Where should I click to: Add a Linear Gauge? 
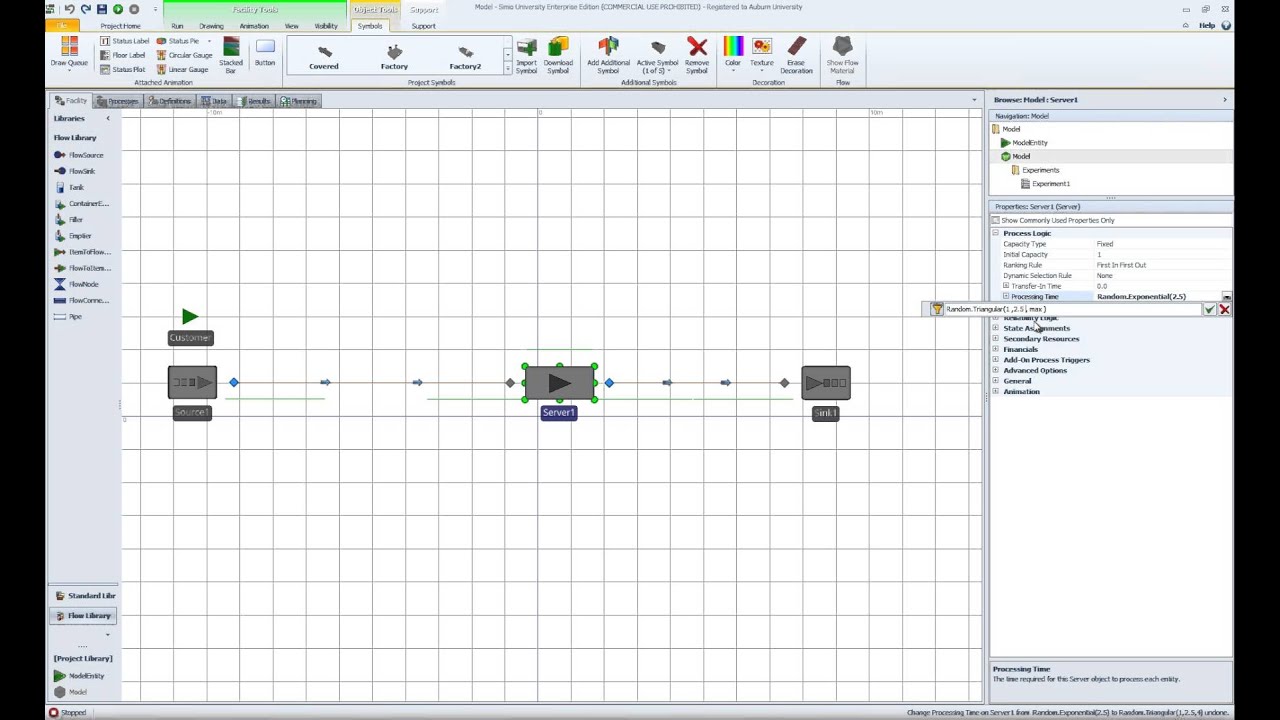pyautogui.click(x=182, y=69)
